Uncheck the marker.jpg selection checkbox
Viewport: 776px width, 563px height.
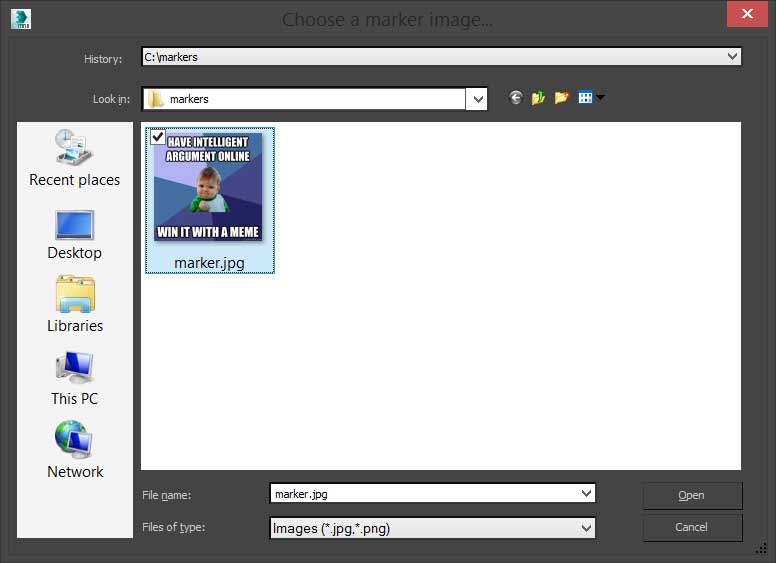pyautogui.click(x=158, y=137)
